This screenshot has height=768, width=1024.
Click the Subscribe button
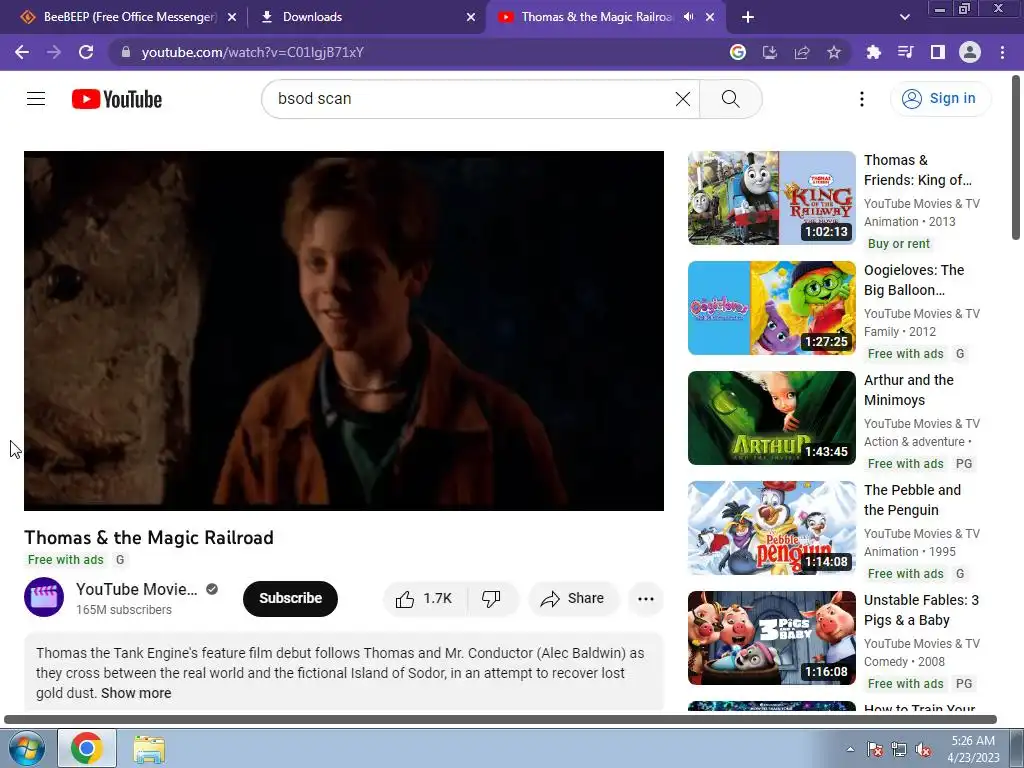pos(290,598)
